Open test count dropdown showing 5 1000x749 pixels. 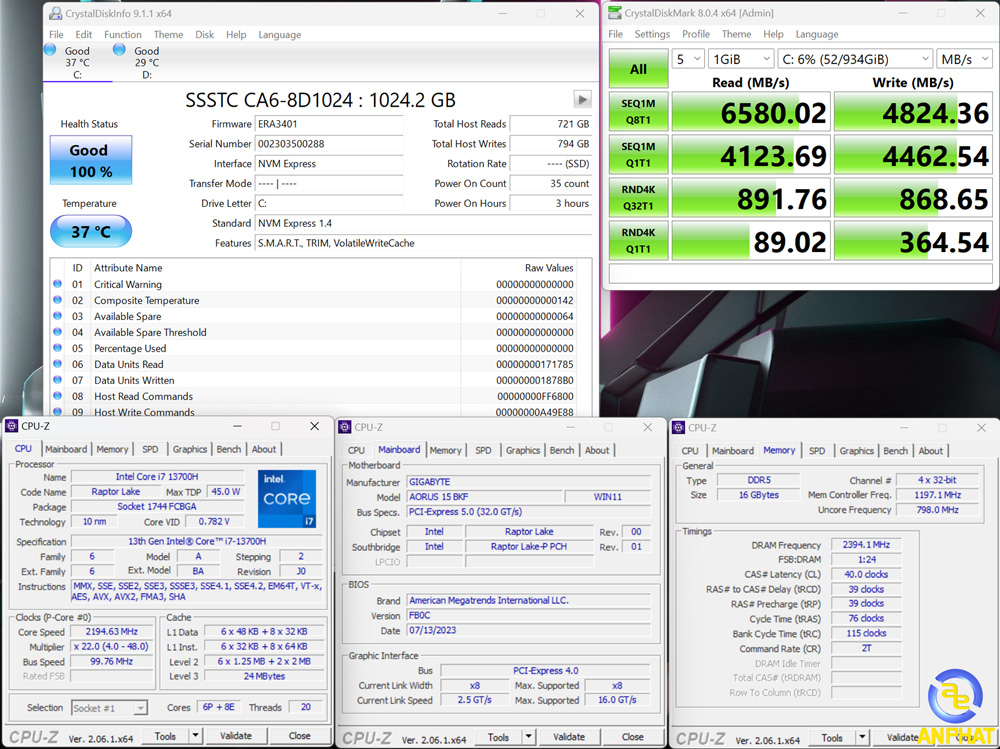[x=688, y=59]
